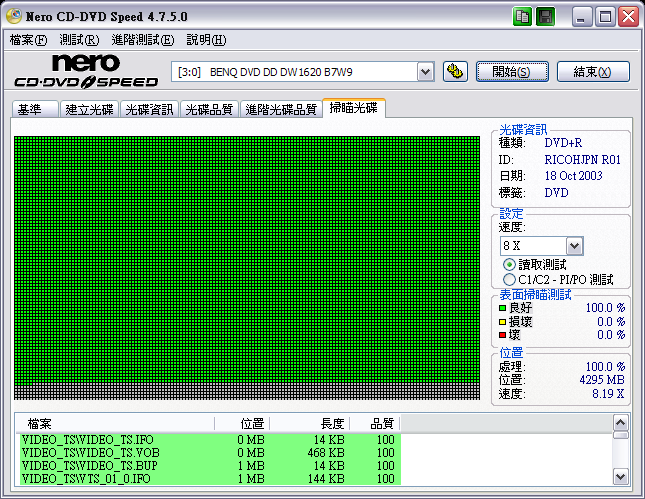Click the 144 KB length cell
The width and height of the screenshot is (645, 499).
click(326, 478)
